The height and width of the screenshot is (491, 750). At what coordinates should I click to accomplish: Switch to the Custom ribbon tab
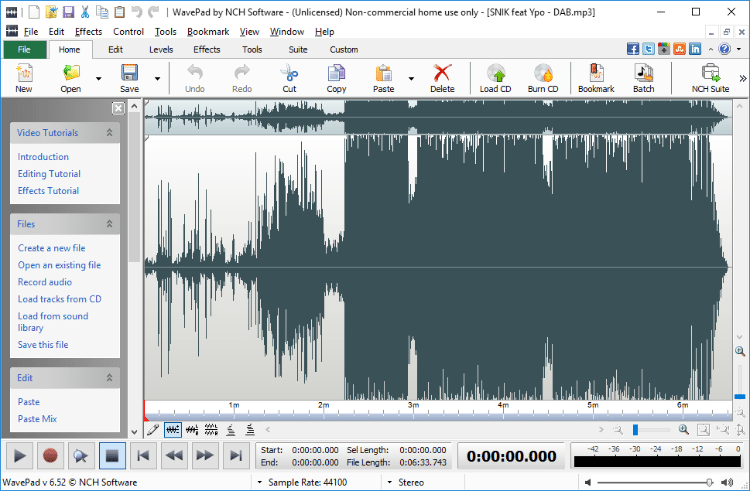pos(343,49)
